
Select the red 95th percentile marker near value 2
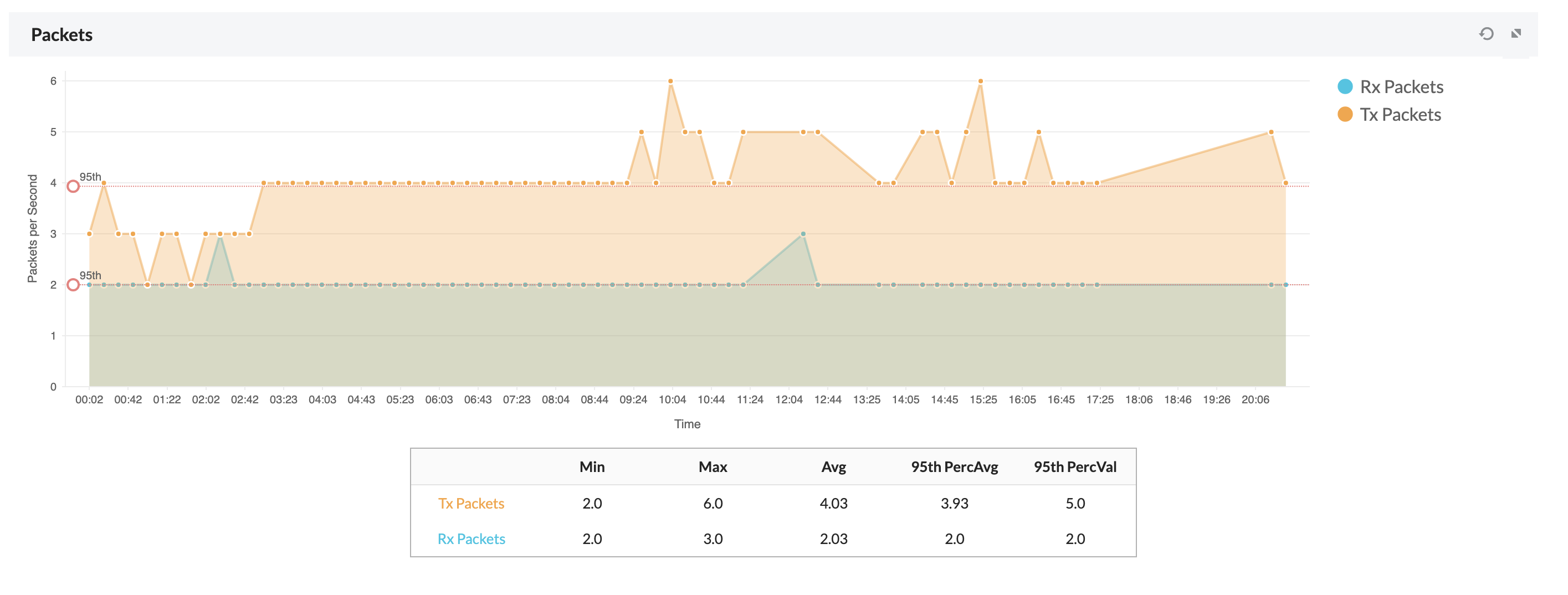click(74, 284)
